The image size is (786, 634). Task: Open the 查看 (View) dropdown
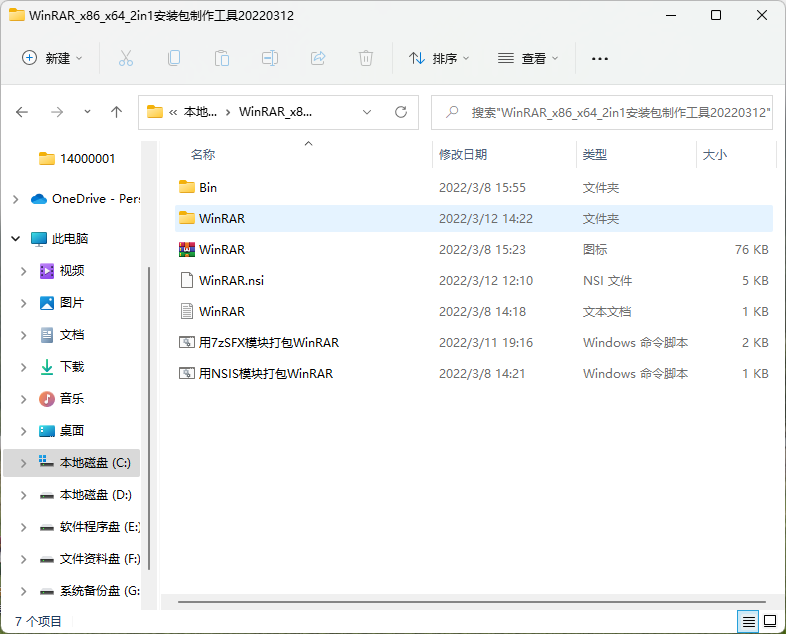pyautogui.click(x=528, y=58)
